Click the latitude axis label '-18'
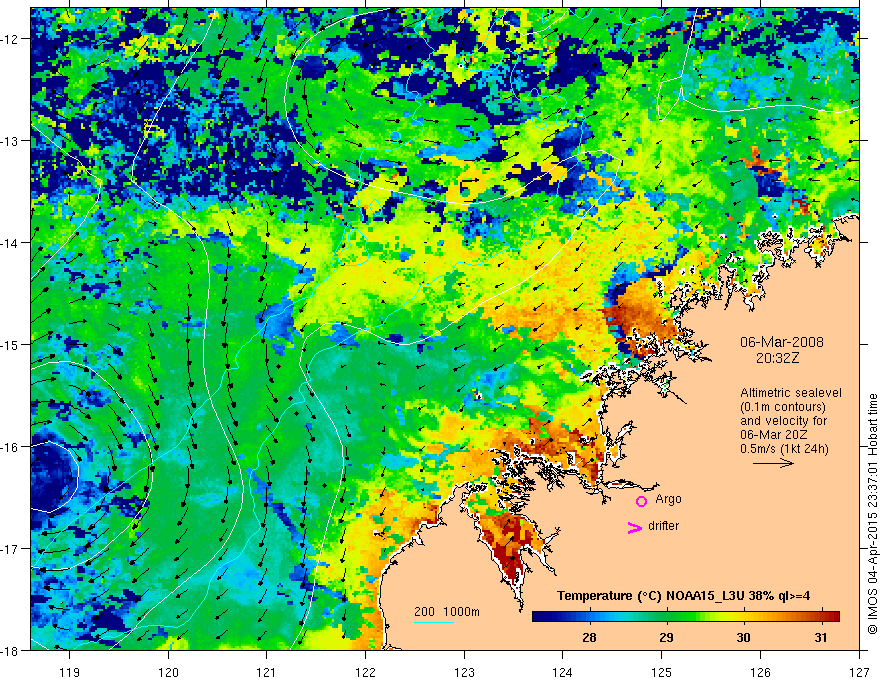Screen dimensions: 880x680 coord(11,650)
